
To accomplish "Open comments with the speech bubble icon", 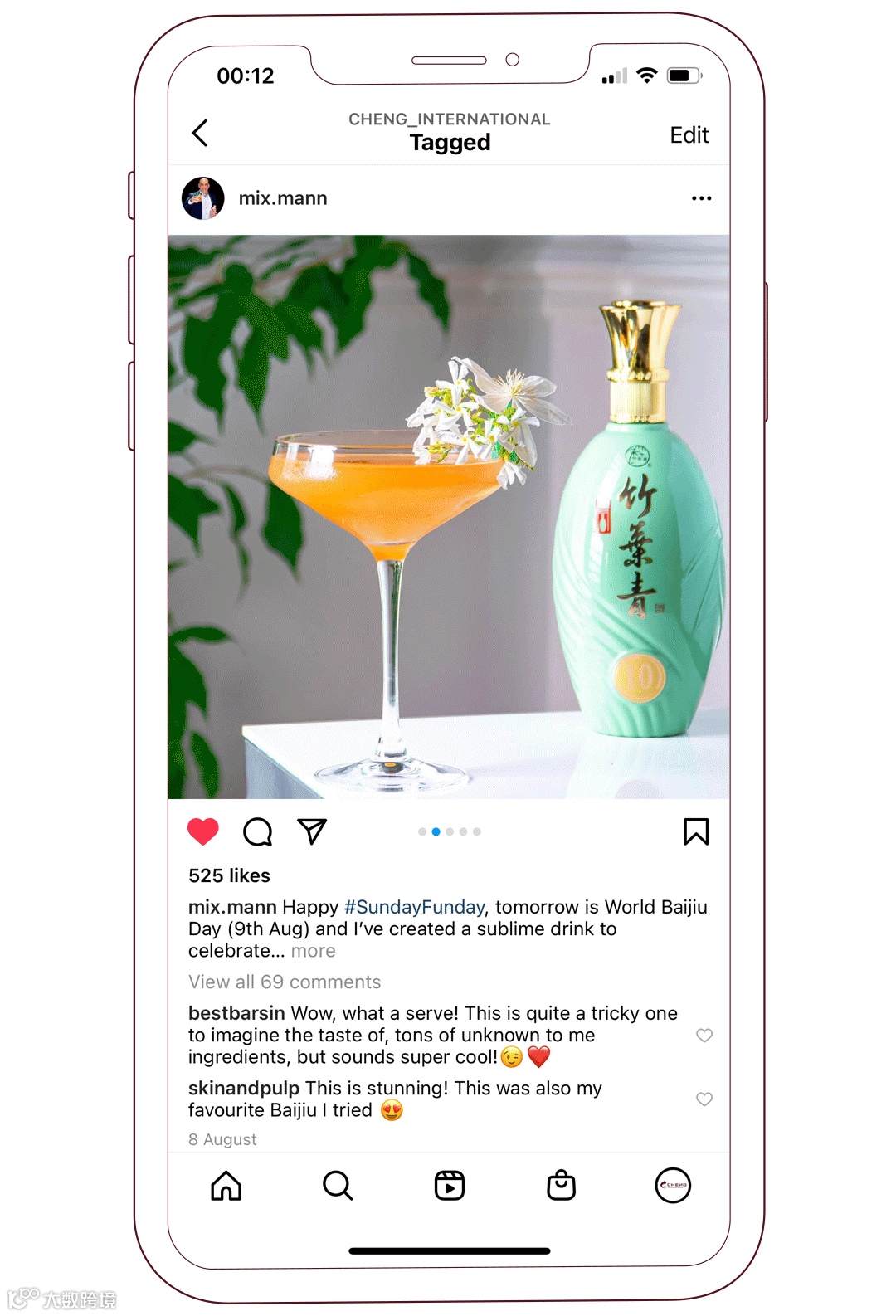I will point(258,831).
